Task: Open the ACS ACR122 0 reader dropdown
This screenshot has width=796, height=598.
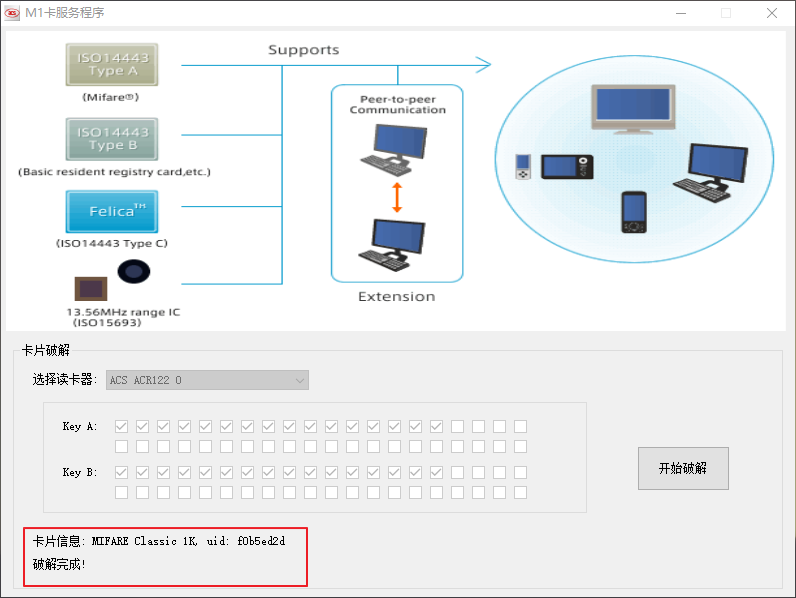Action: (207, 380)
